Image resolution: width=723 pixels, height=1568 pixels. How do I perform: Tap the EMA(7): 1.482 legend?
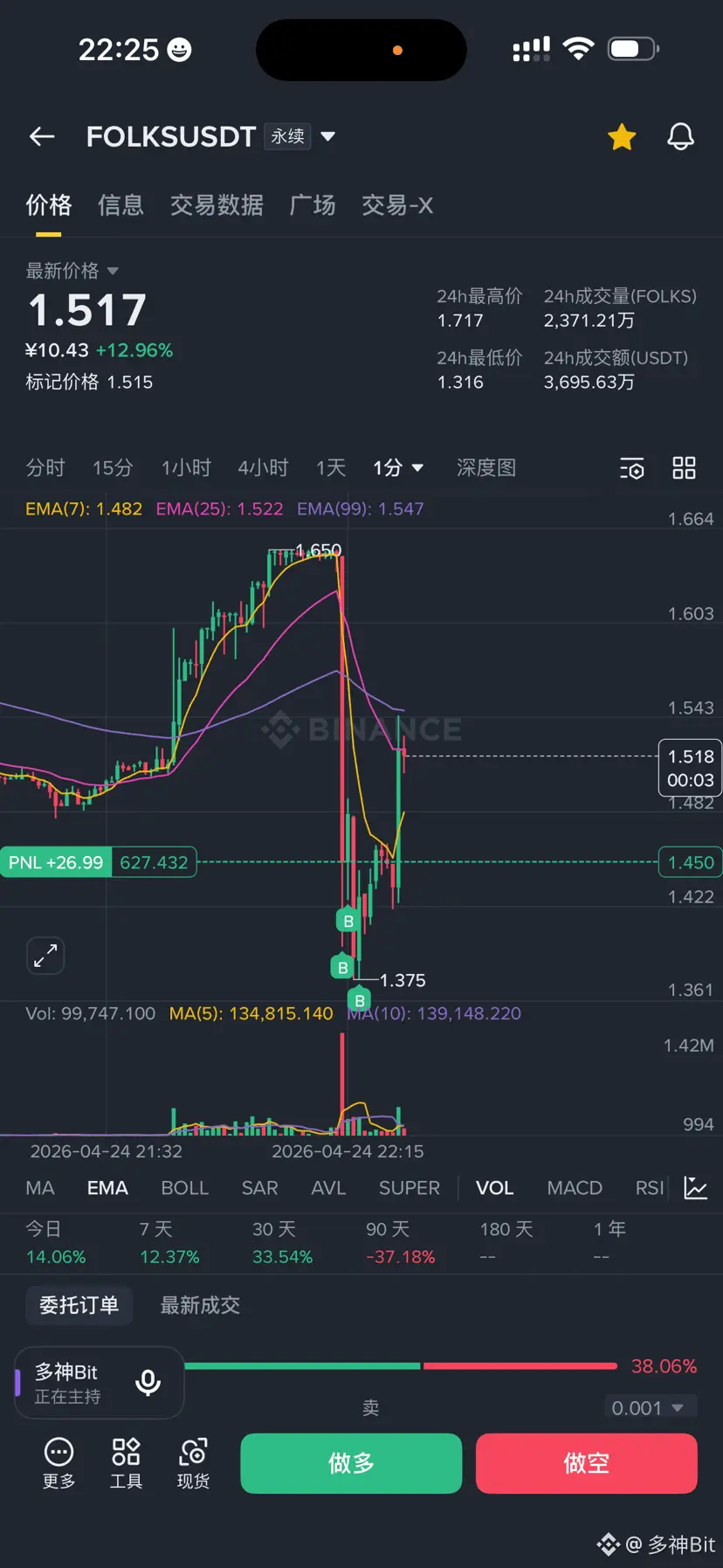84,508
